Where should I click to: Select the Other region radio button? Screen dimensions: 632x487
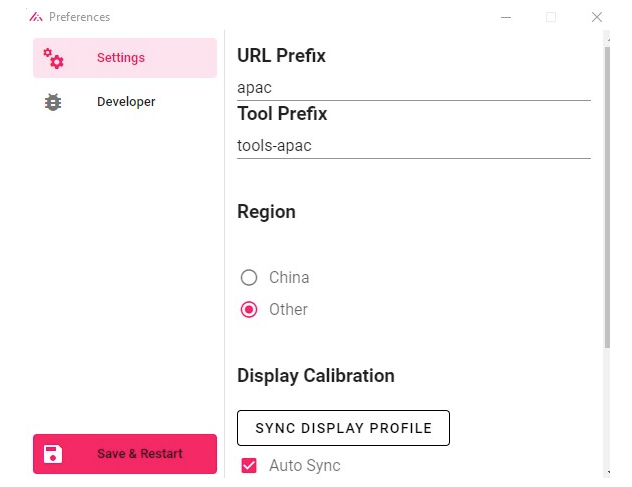click(x=249, y=310)
